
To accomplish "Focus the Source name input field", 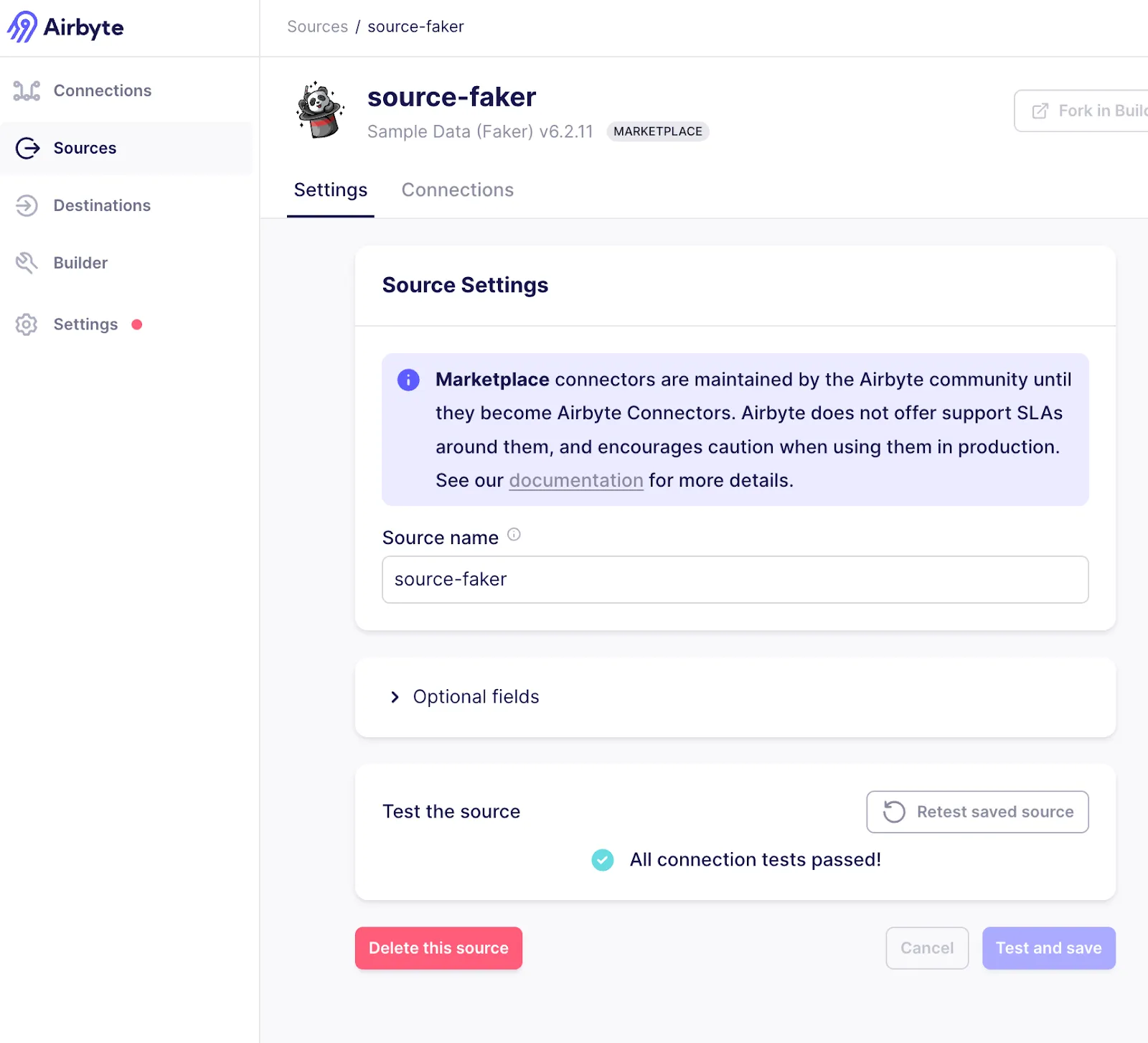I will pos(735,579).
